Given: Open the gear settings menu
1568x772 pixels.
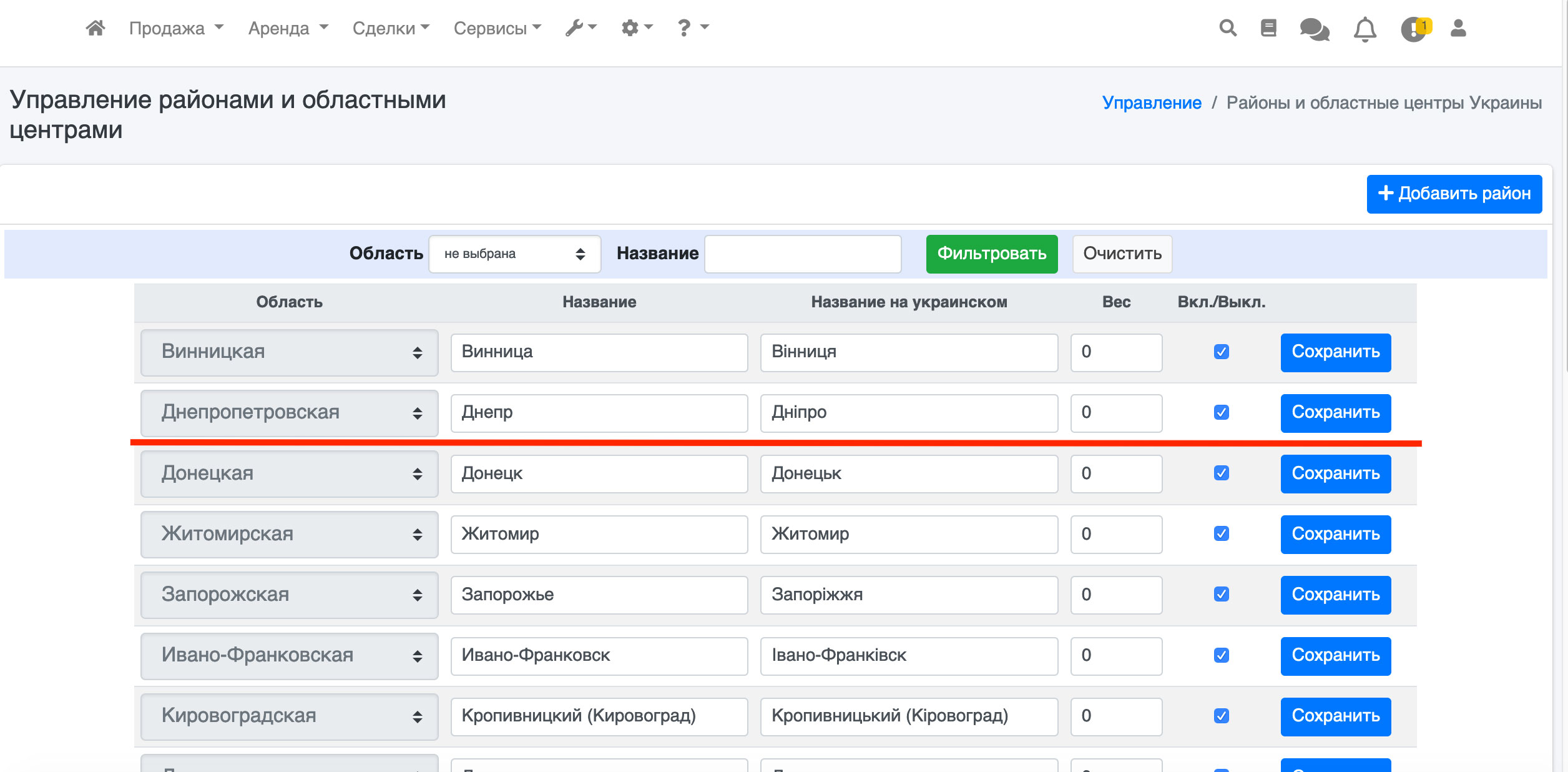Looking at the screenshot, I should point(636,28).
